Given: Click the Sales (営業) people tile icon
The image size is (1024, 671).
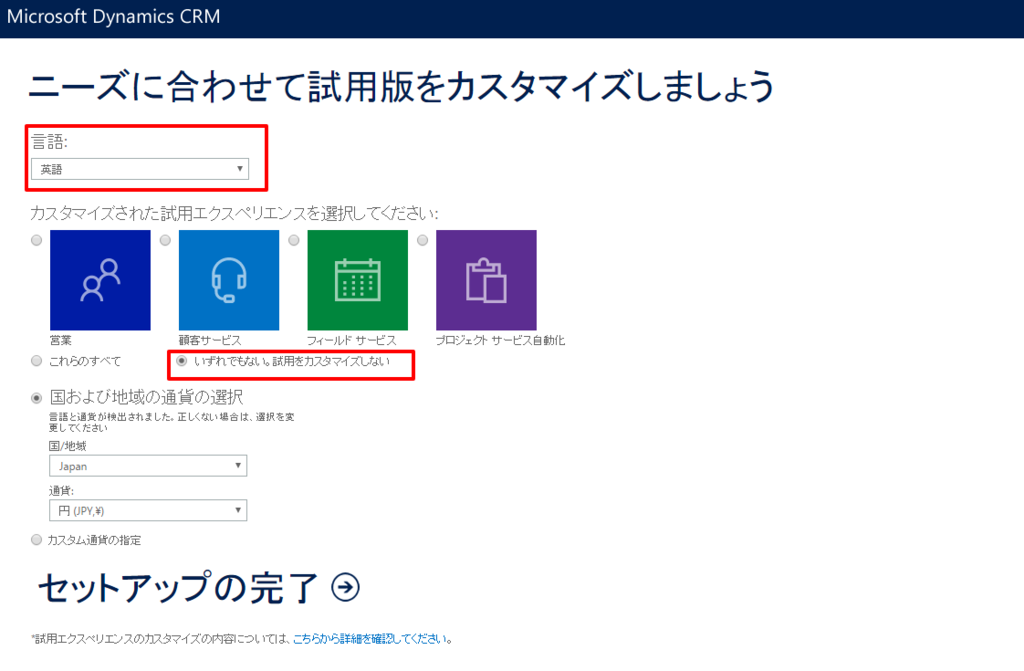Looking at the screenshot, I should click(x=100, y=280).
